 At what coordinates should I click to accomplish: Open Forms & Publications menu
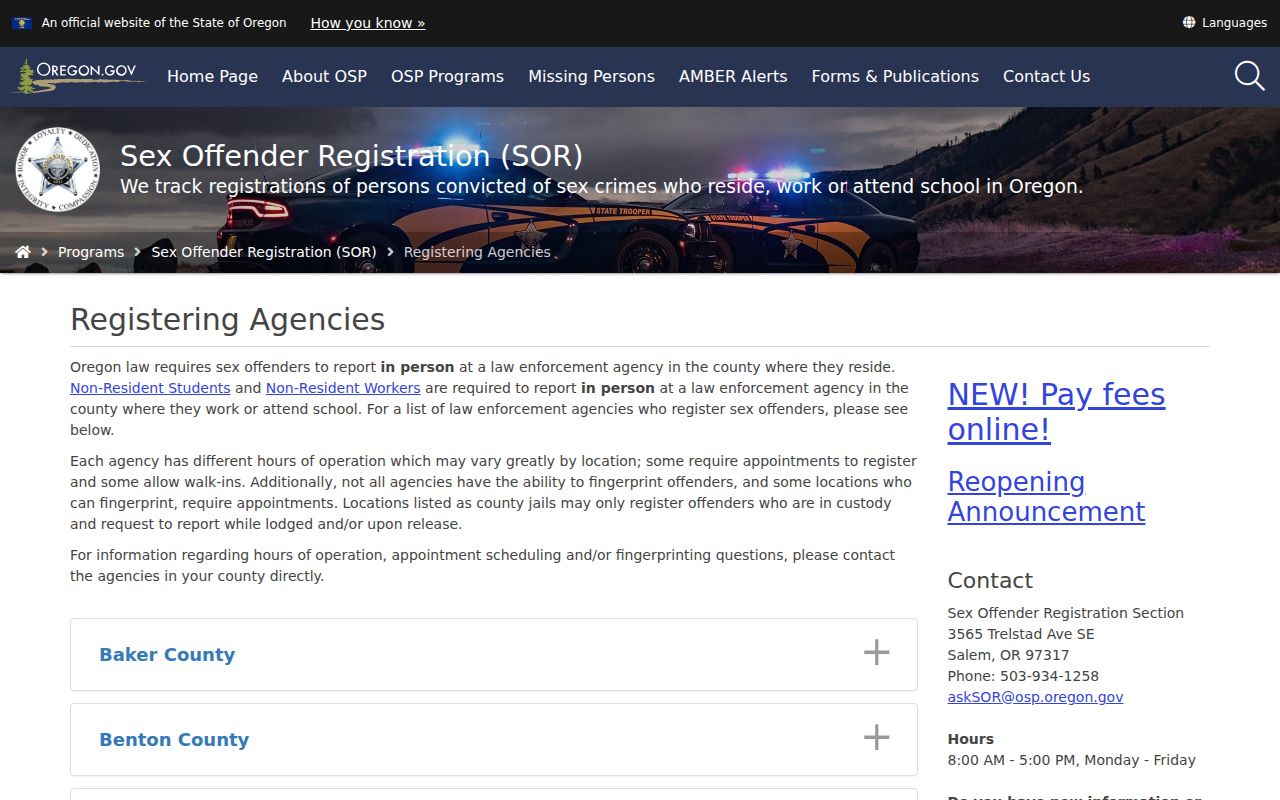pos(895,76)
